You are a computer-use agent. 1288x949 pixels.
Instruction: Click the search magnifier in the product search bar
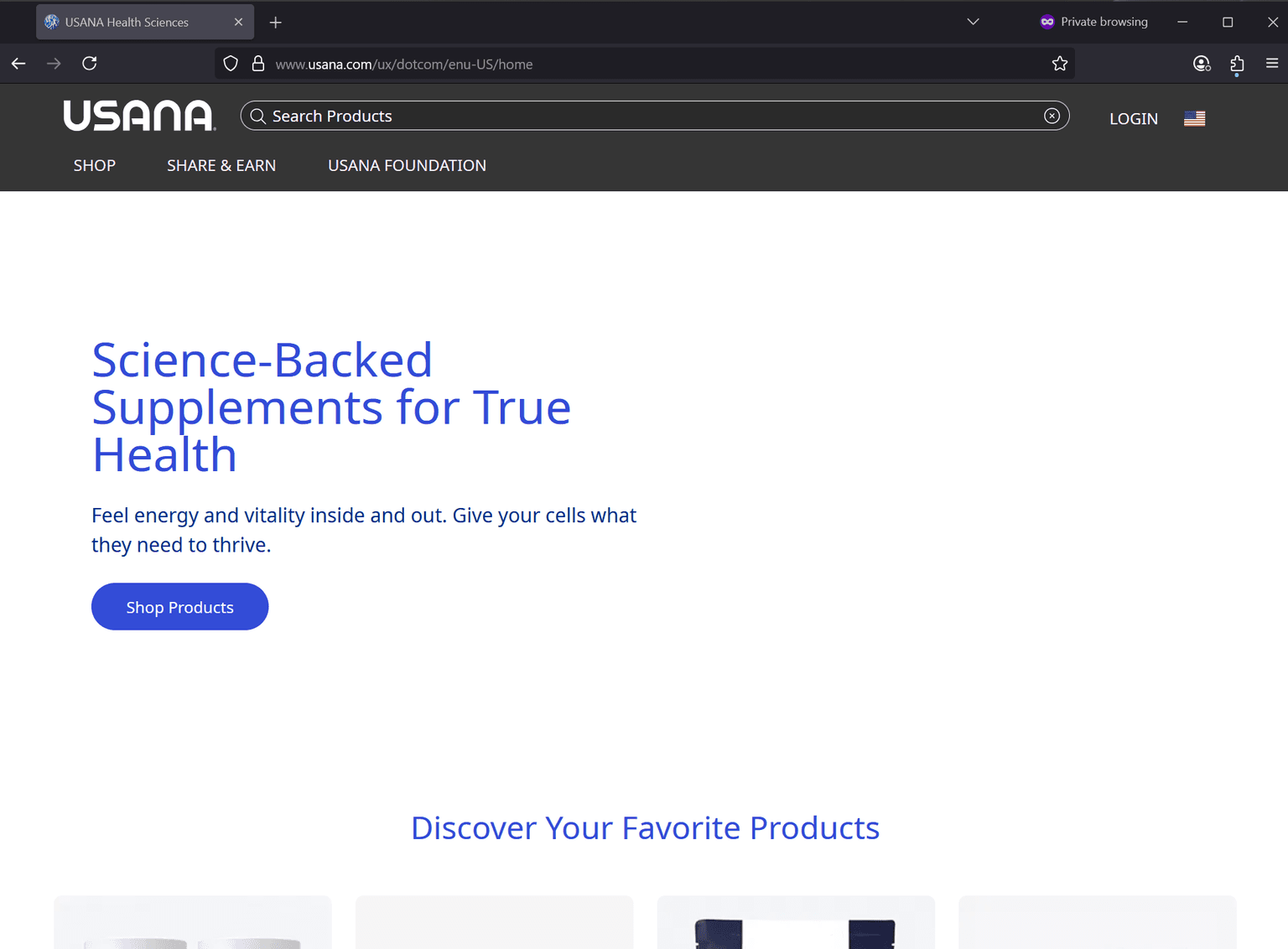point(258,116)
